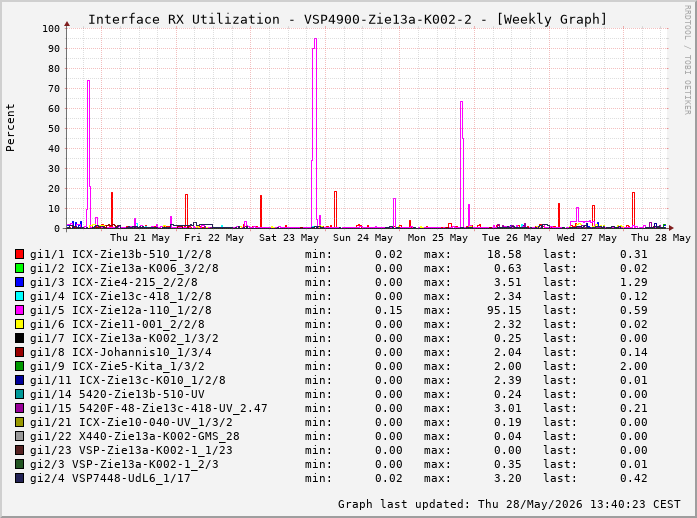Click the green gi1/2 legend color swatch
The image size is (697, 518).
pyautogui.click(x=19, y=268)
